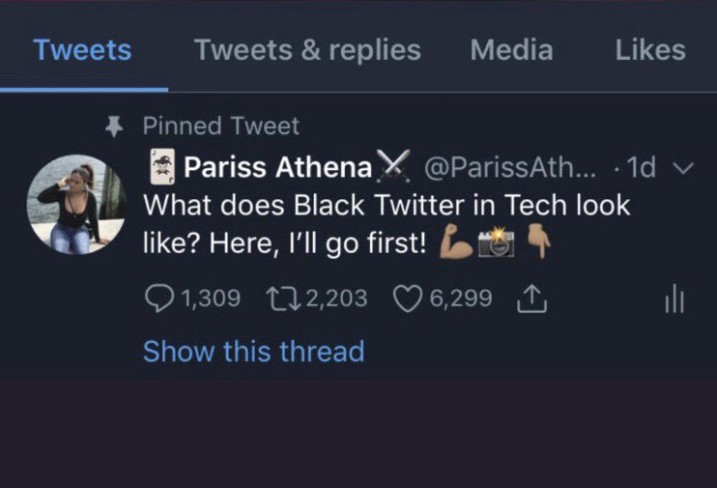Open tweet analytics bar chart icon

tap(674, 300)
